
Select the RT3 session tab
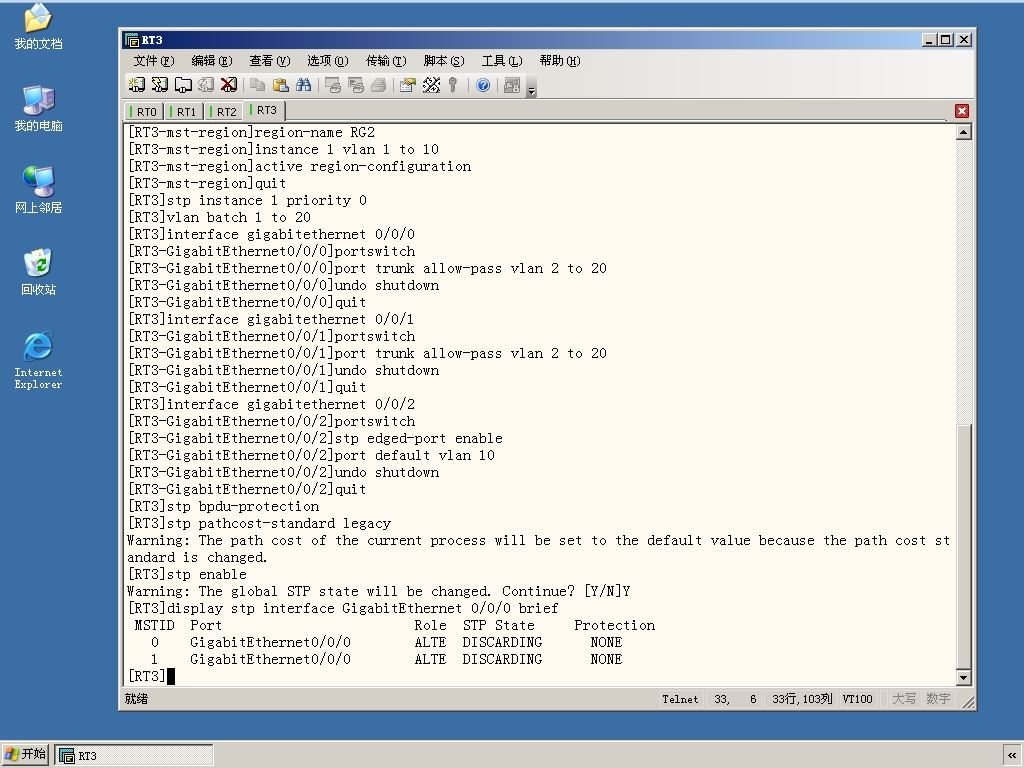(264, 110)
